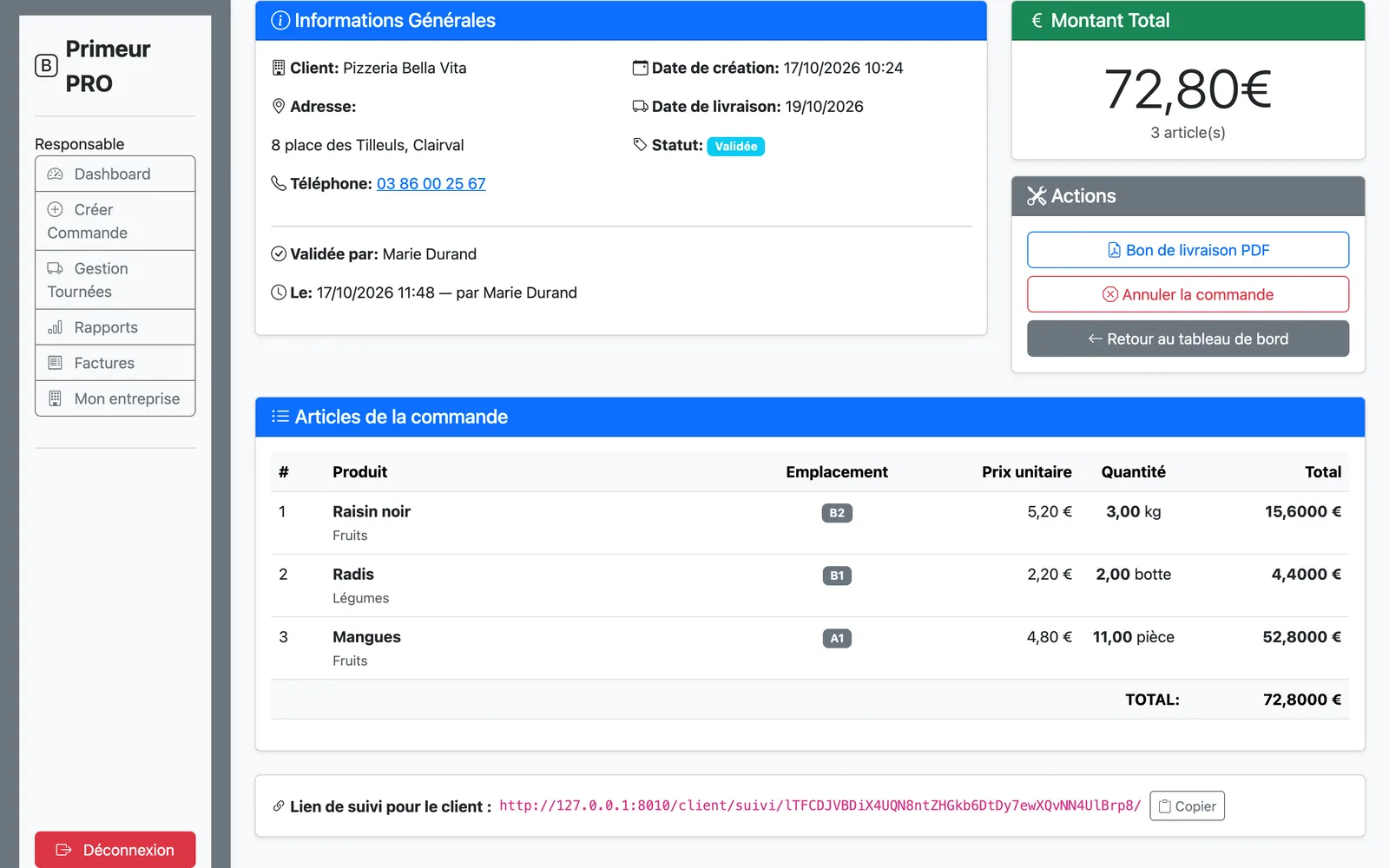Click the truck icon by Date de livraison

tap(641, 106)
